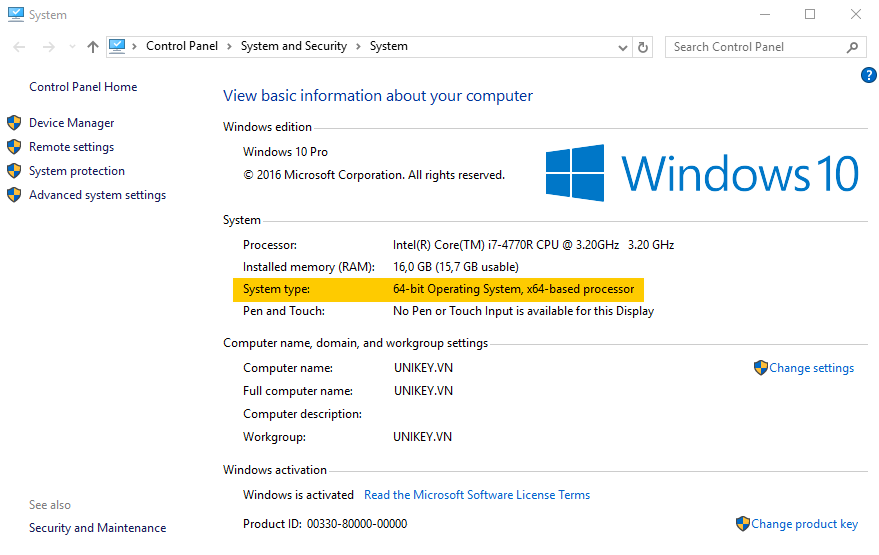Click shield icon beside Advanced system settings
879x555 pixels.
pyautogui.click(x=14, y=195)
